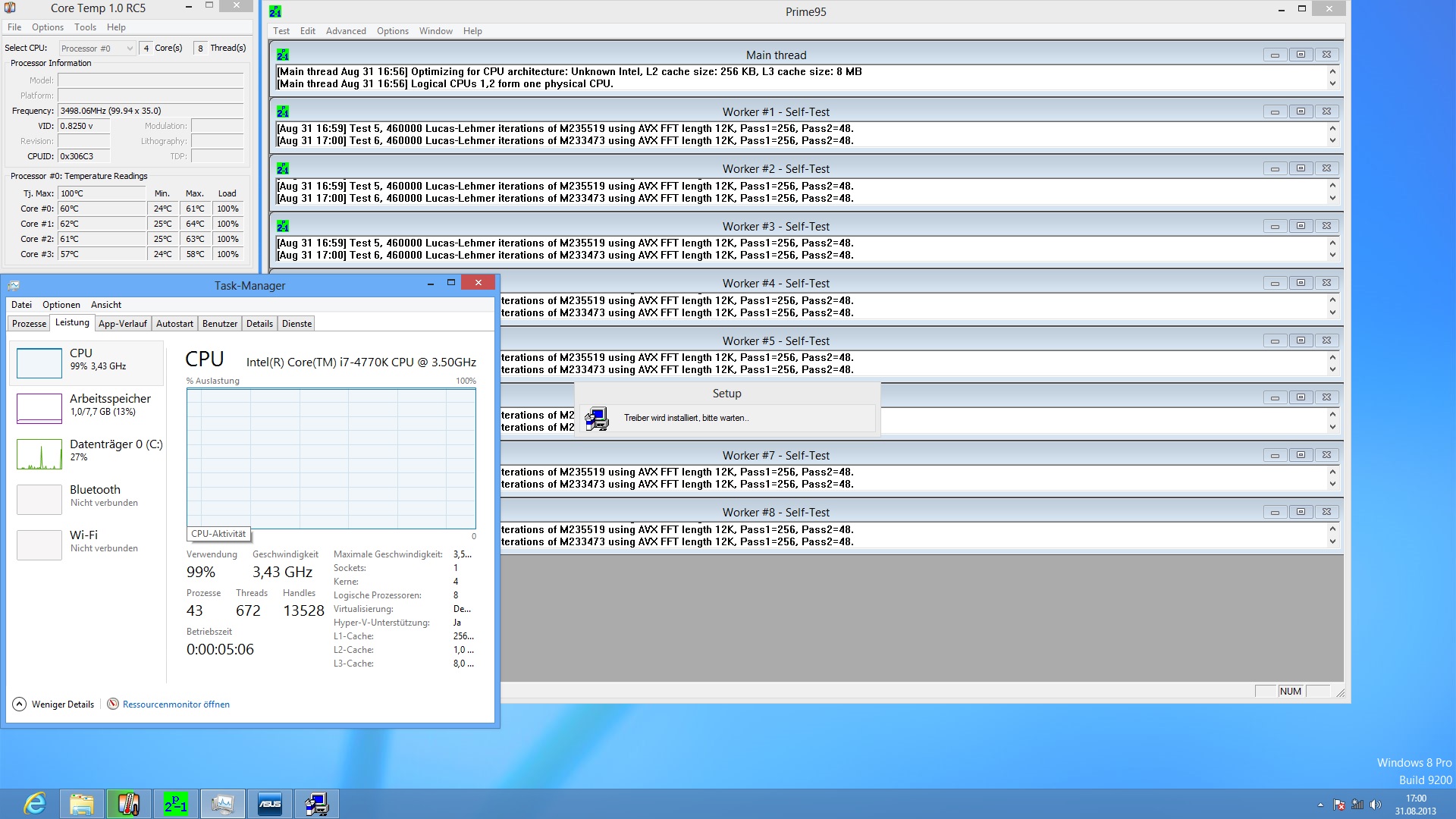The height and width of the screenshot is (819, 1456).
Task: Open Internet Explorer from the taskbar
Action: [x=35, y=804]
